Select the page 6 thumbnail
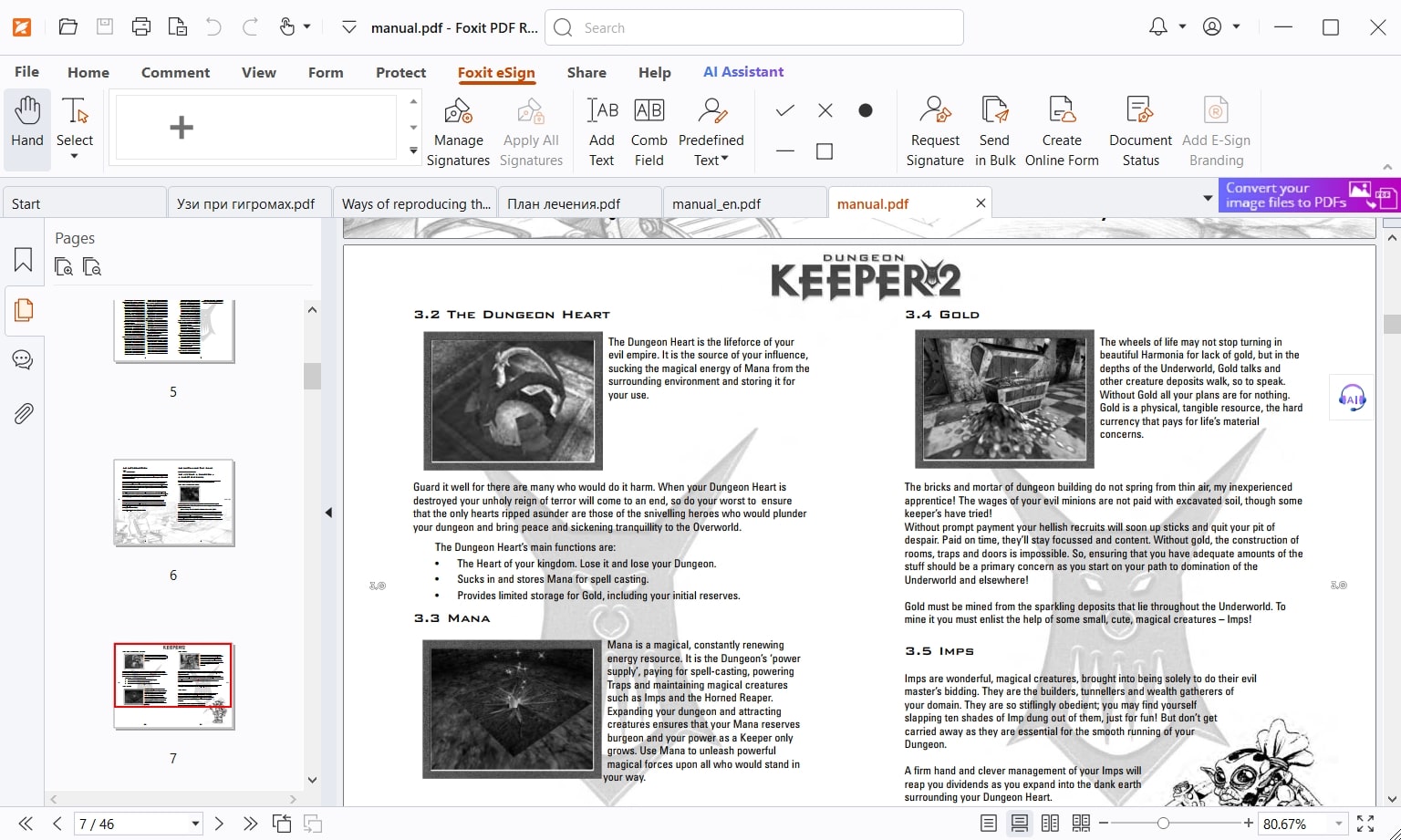The image size is (1401, 840). [174, 503]
